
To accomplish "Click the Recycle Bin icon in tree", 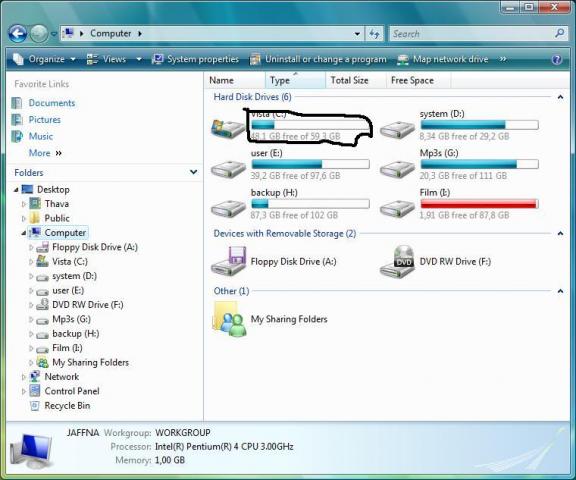I will [35, 406].
